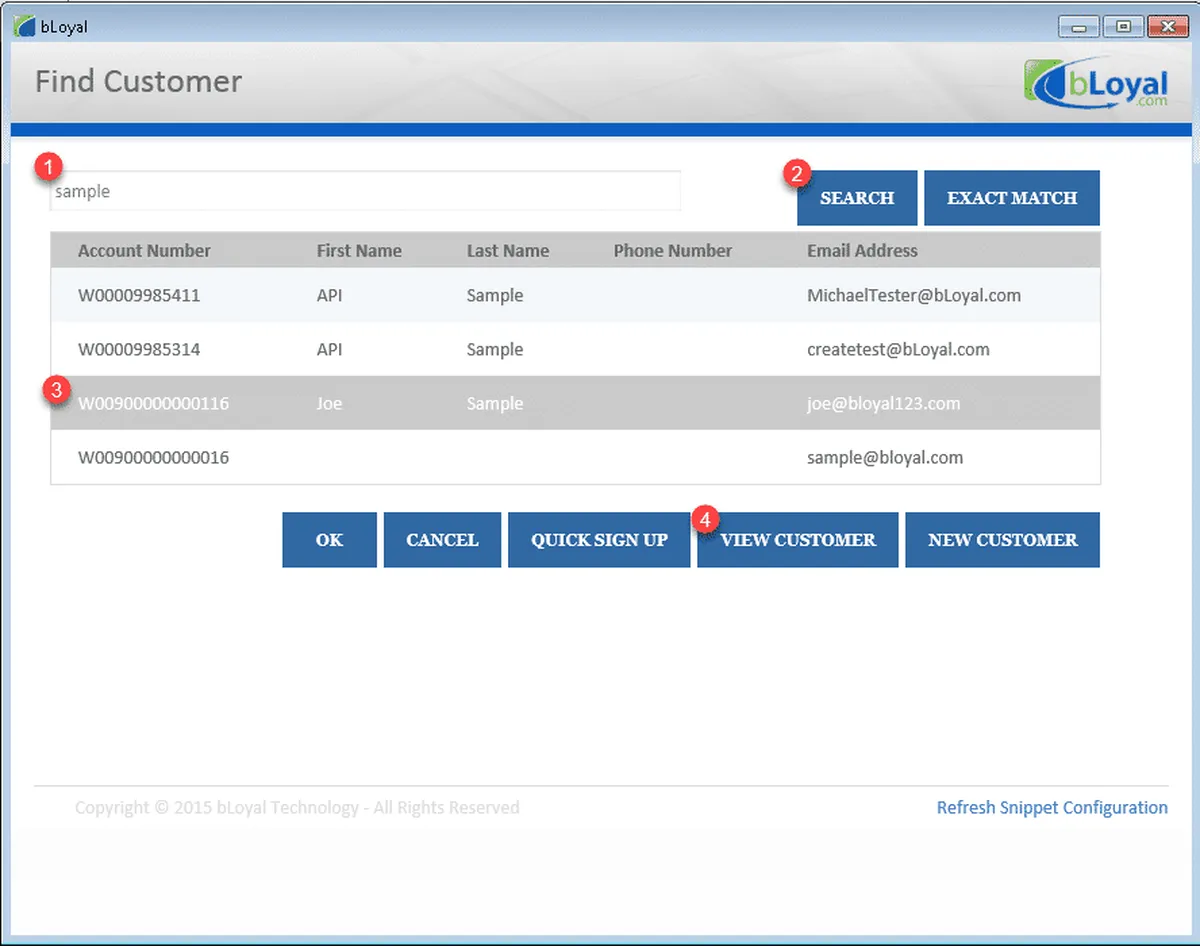The height and width of the screenshot is (946, 1200).
Task: Select the sample@bloyal.com customer row
Action: 575,458
